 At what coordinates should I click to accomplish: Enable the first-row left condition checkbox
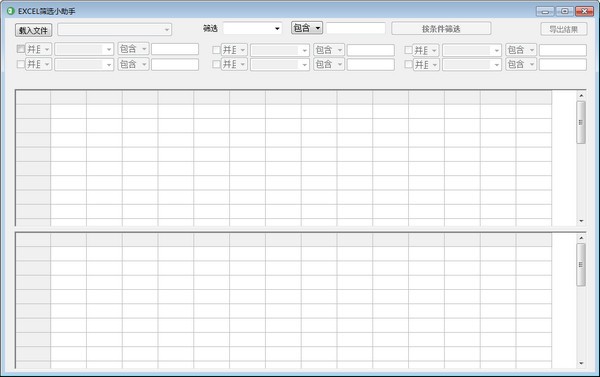click(21, 49)
